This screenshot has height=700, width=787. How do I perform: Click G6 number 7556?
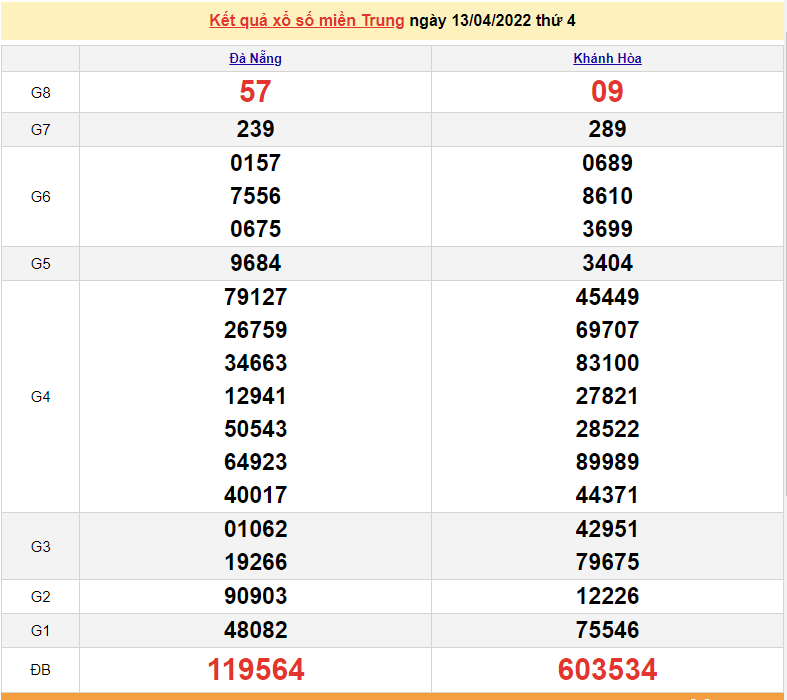pyautogui.click(x=255, y=196)
